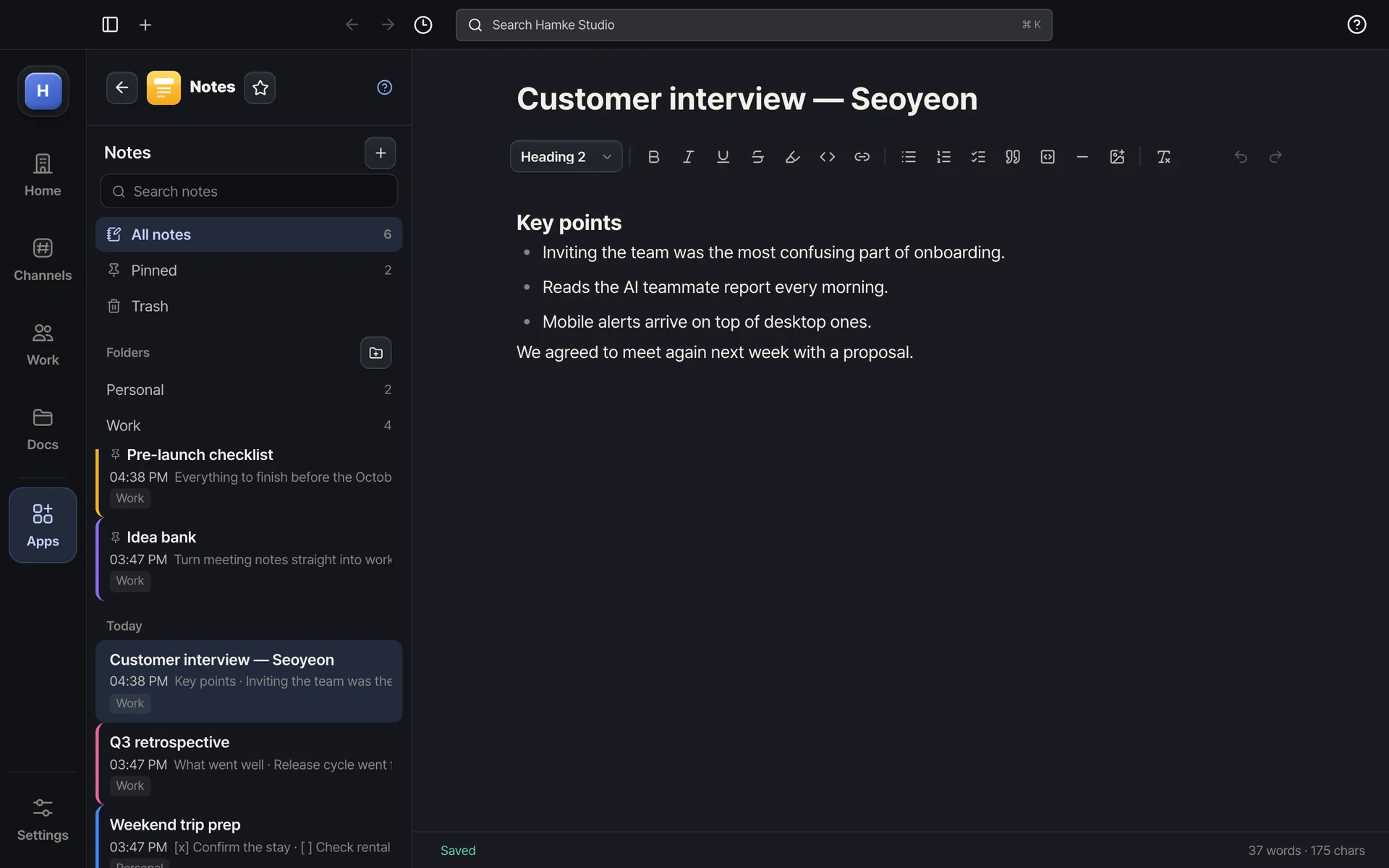
Task: Undo the last edit
Action: coord(1241,157)
